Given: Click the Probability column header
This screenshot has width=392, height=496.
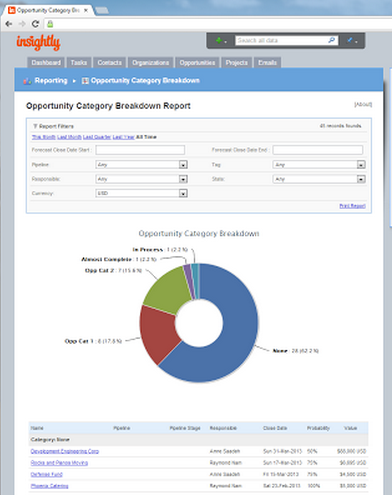Looking at the screenshot, I should pos(318,428).
